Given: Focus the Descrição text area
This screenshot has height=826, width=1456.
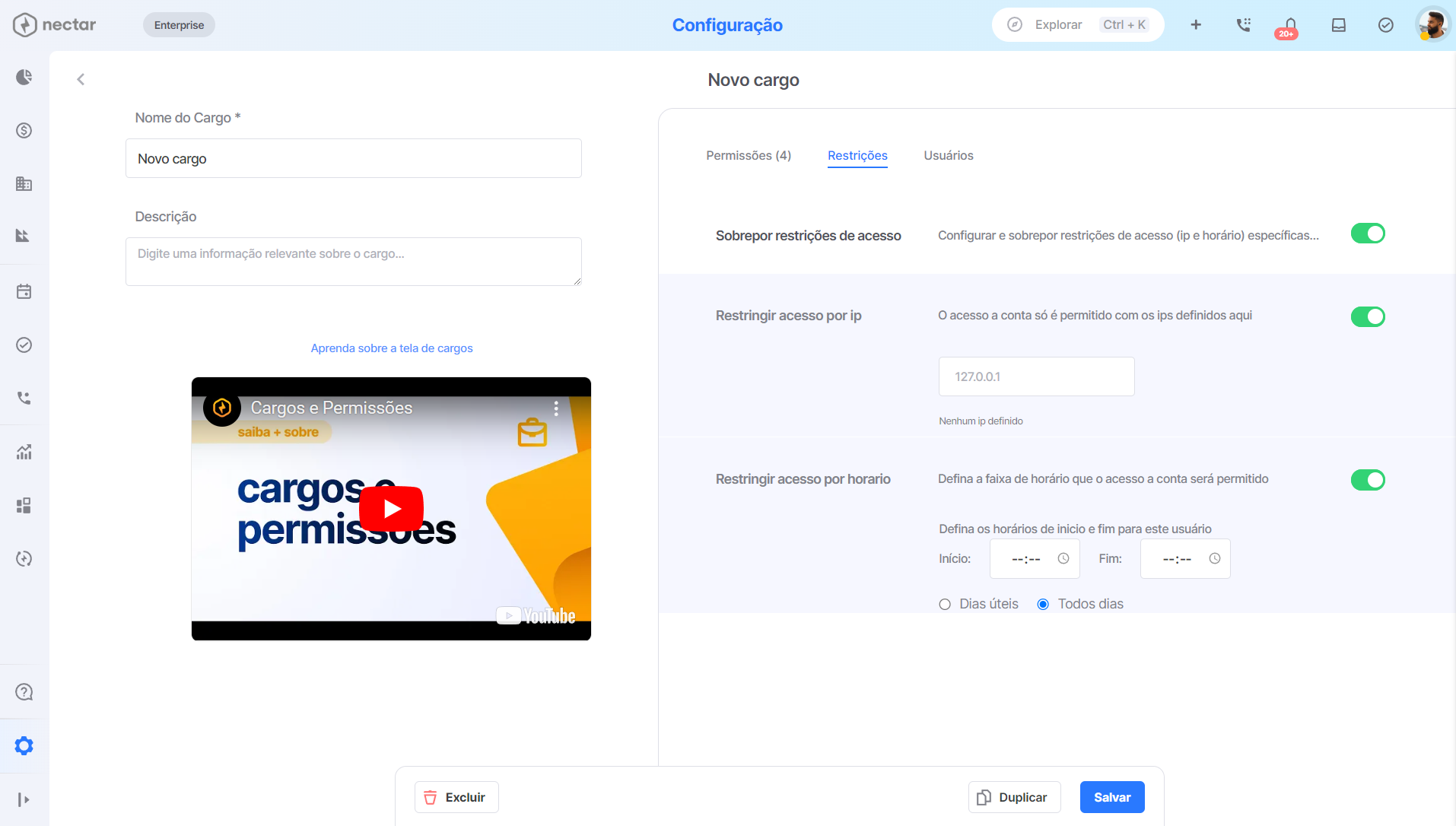Looking at the screenshot, I should 354,262.
